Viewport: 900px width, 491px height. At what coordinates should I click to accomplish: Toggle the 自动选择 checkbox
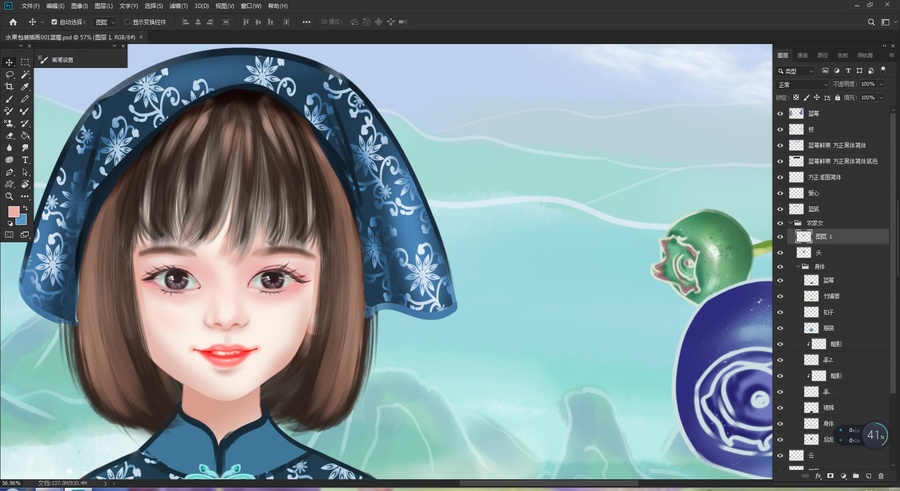pos(54,22)
